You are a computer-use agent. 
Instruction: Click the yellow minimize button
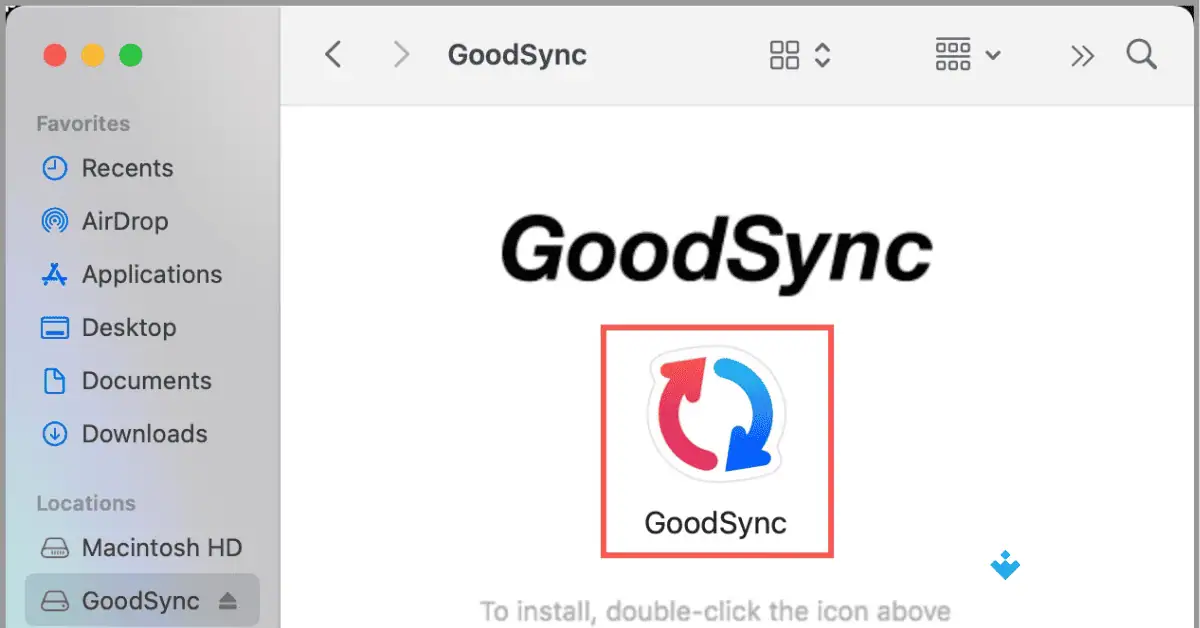(95, 55)
